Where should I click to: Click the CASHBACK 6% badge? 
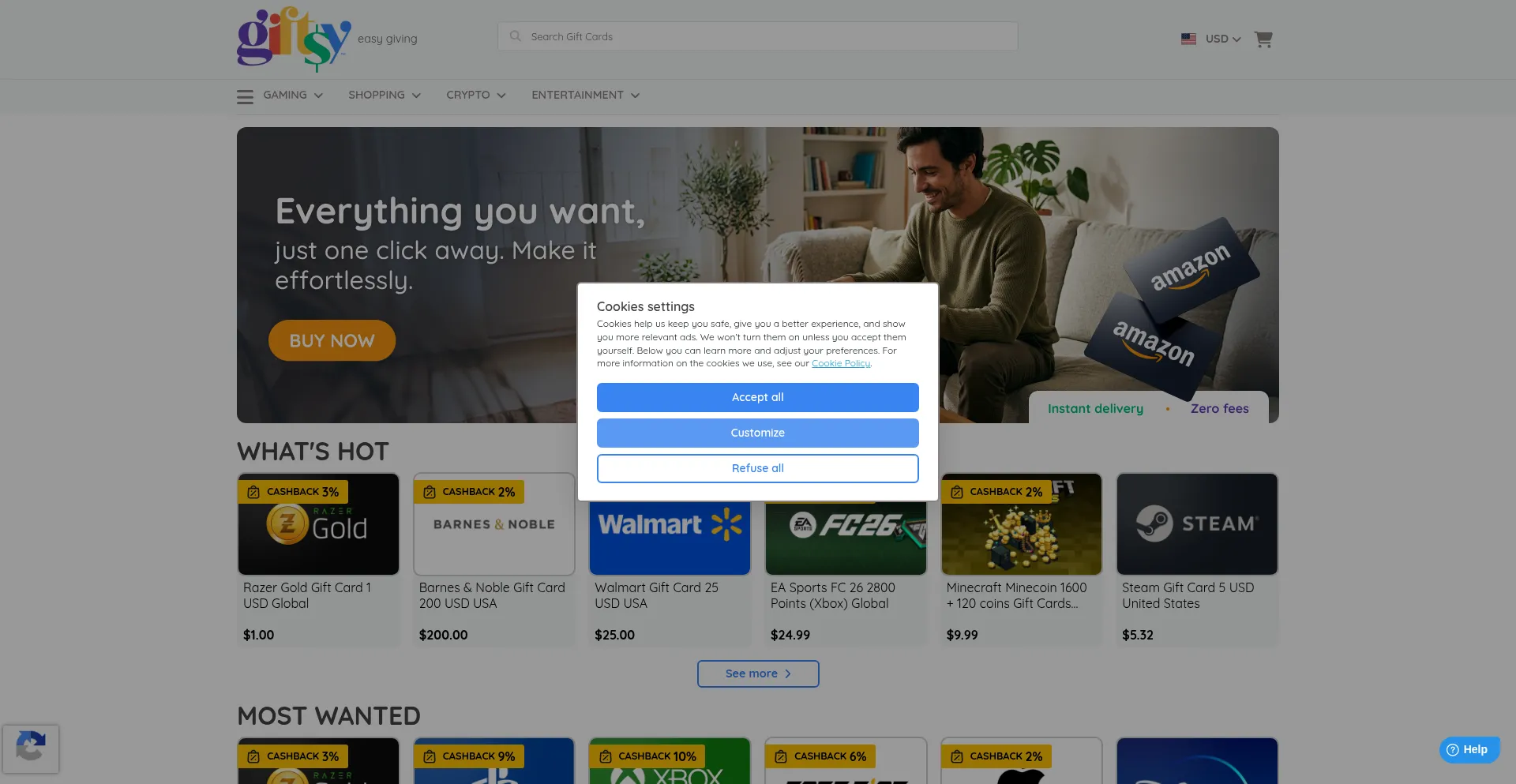[820, 756]
